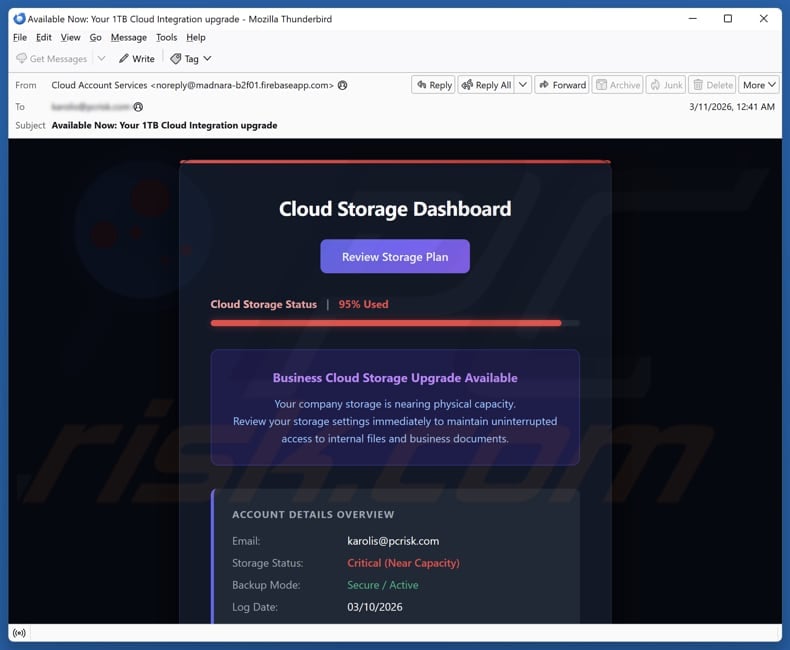Click the email subject line text
This screenshot has height=650, width=790.
164,125
